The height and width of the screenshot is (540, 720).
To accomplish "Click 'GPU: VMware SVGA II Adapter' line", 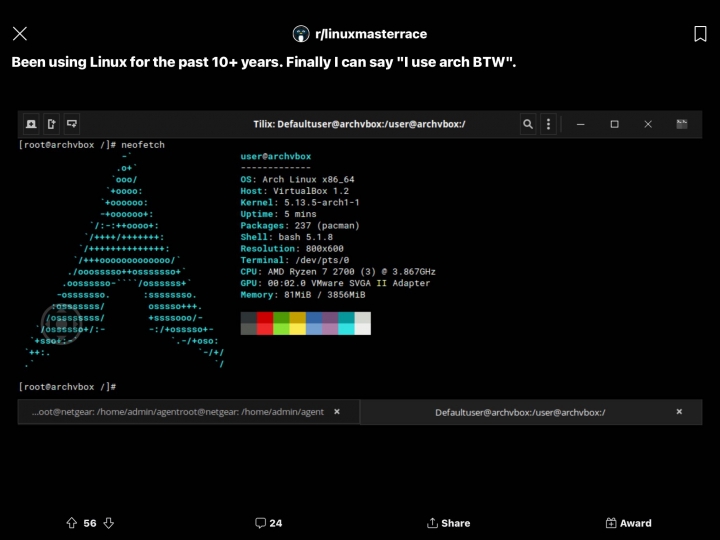I will point(335,283).
